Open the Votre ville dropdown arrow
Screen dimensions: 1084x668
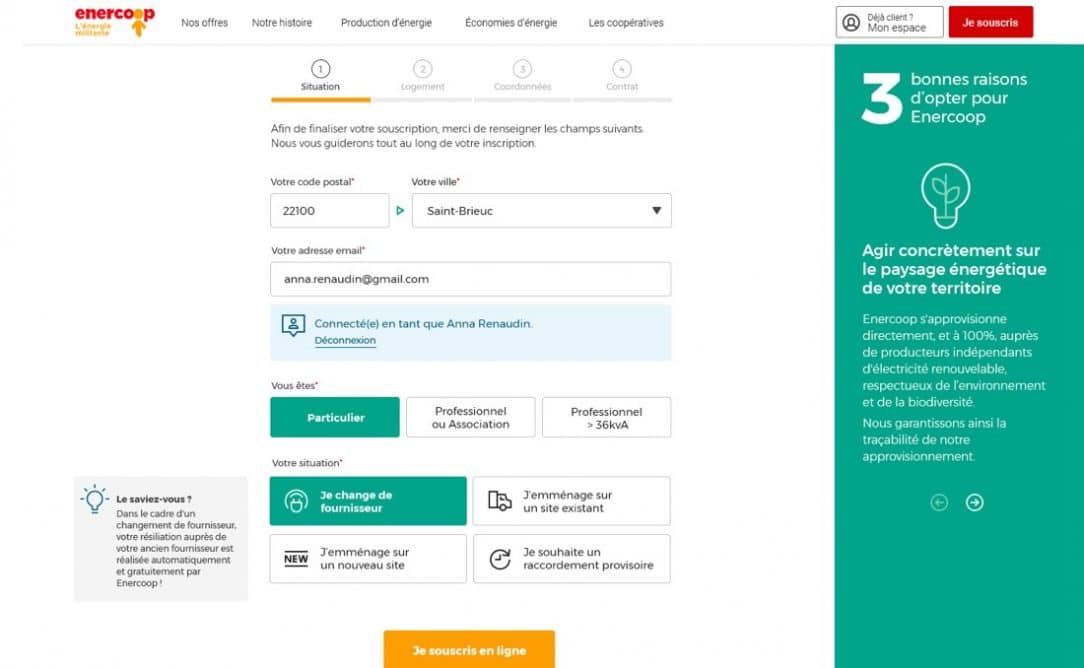[x=656, y=211]
